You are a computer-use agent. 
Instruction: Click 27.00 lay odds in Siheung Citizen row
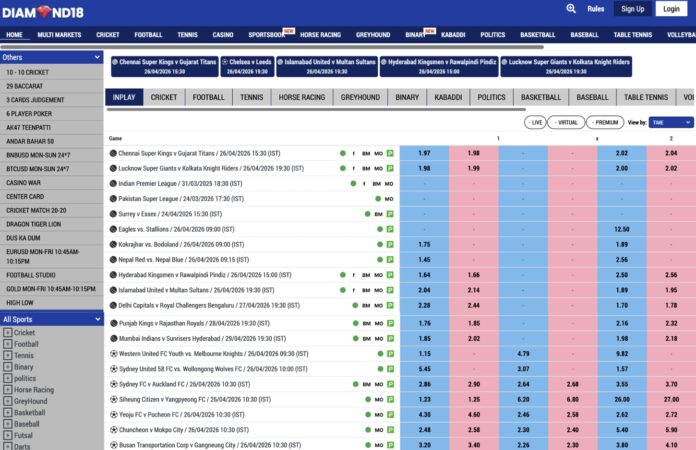(671, 399)
